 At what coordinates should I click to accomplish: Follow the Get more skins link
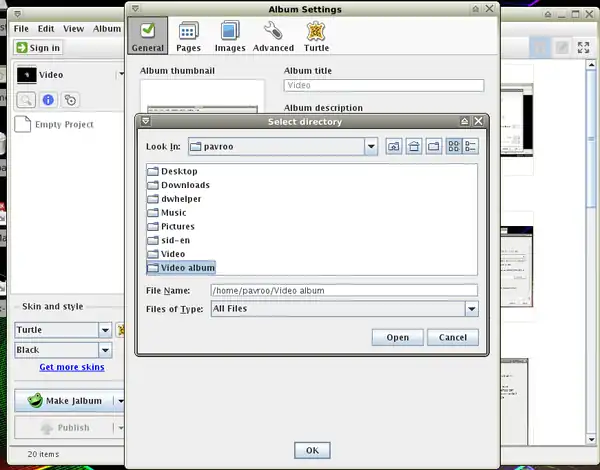71,367
